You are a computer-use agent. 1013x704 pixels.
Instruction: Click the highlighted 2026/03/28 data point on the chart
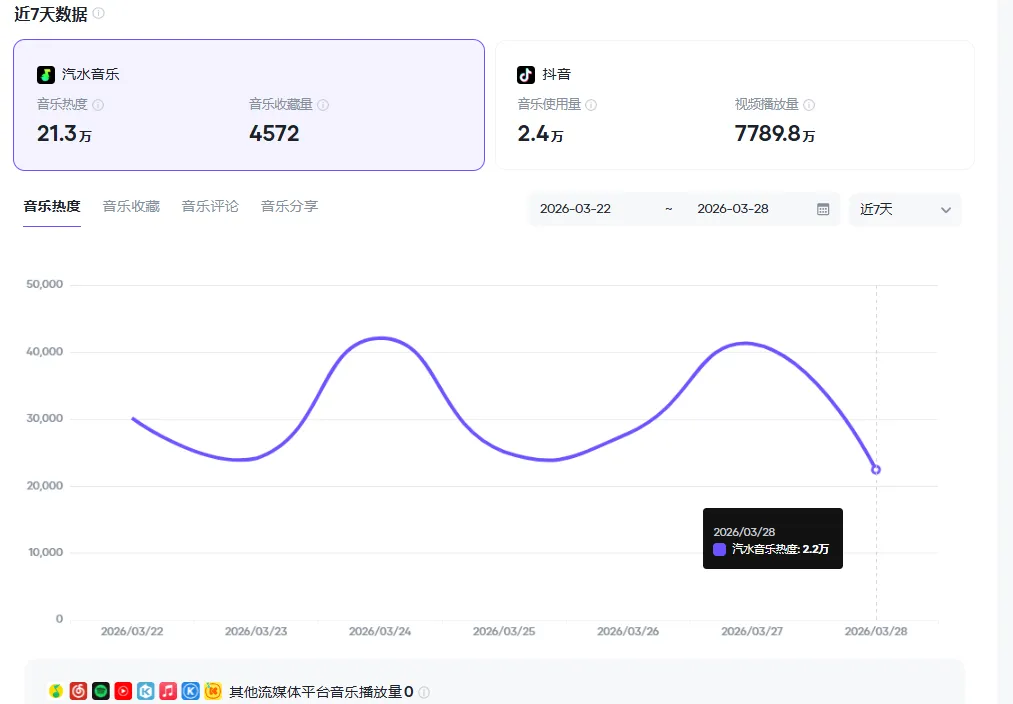pyautogui.click(x=876, y=468)
